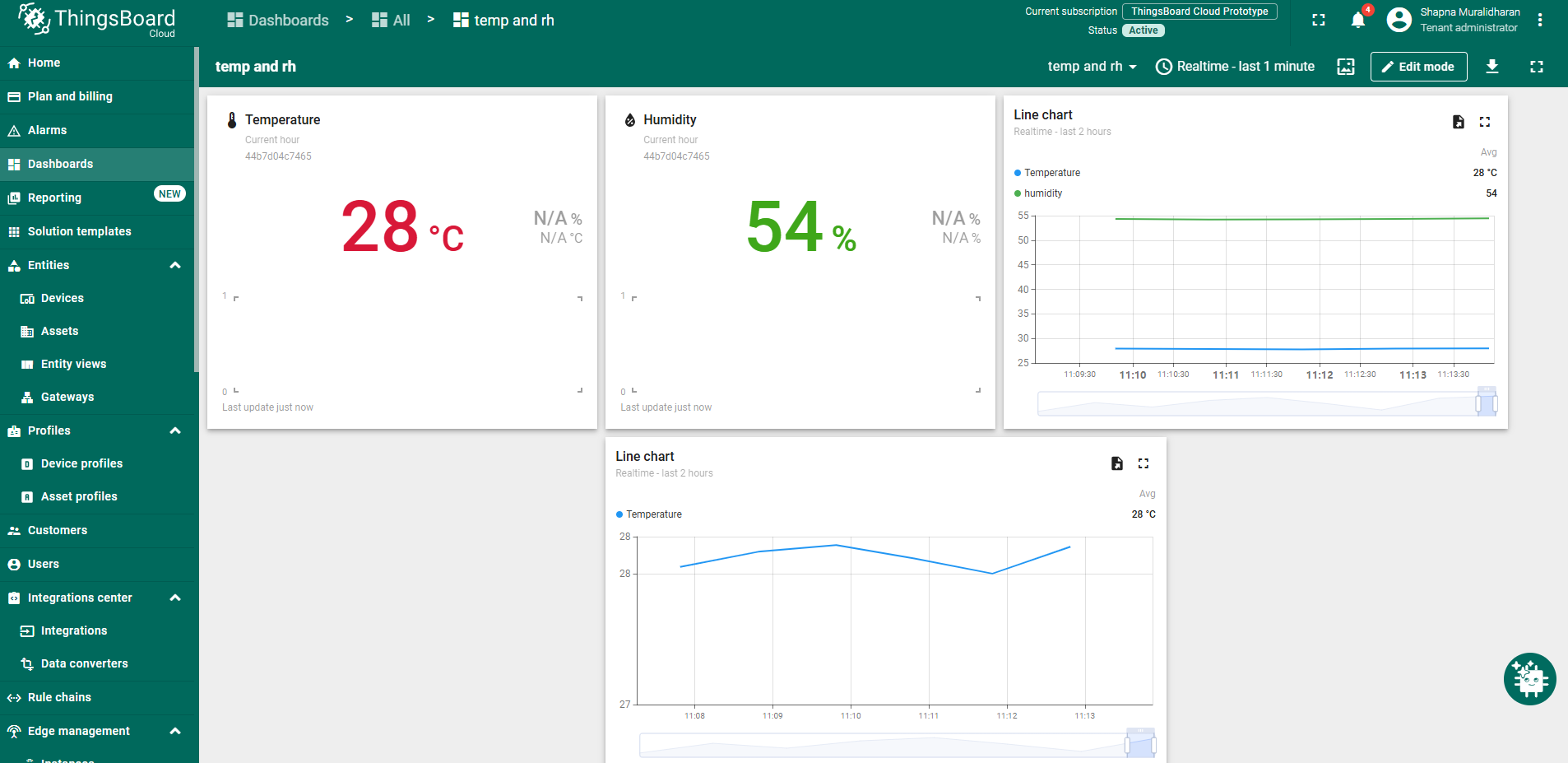Image resolution: width=1568 pixels, height=763 pixels.
Task: Collapse the Entities sidebar section
Action: pyautogui.click(x=175, y=265)
